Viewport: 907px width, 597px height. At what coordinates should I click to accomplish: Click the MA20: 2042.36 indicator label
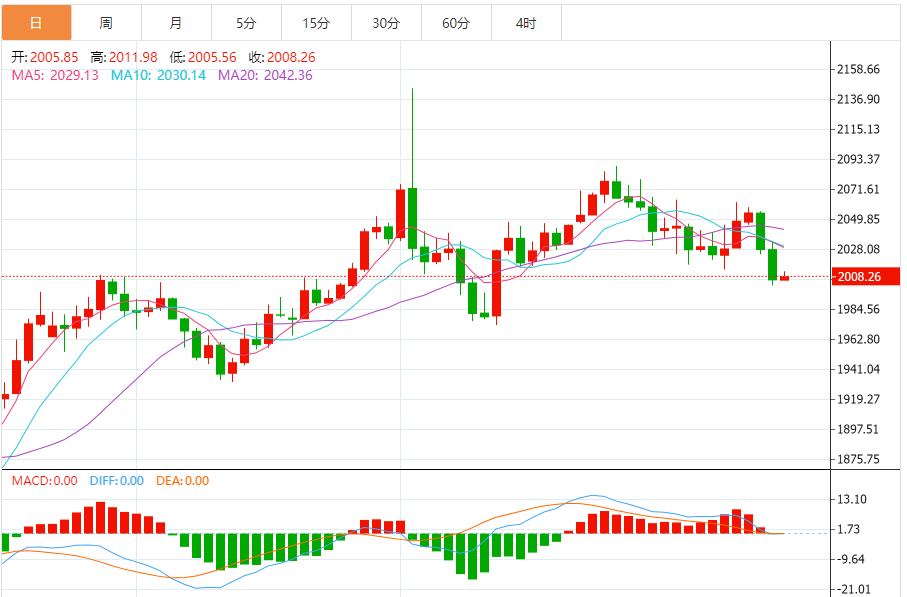pyautogui.click(x=265, y=75)
